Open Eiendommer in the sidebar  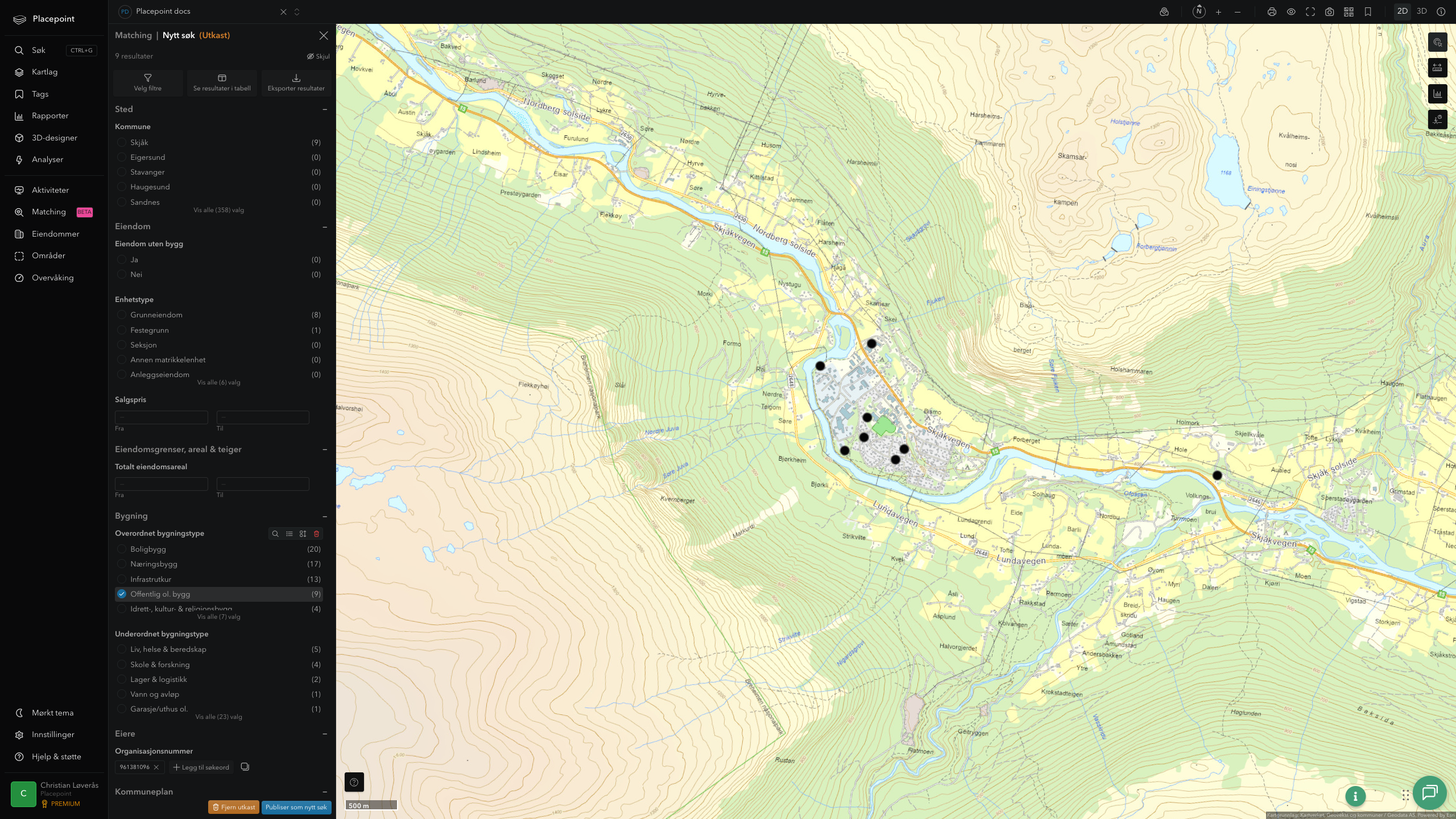[54, 234]
